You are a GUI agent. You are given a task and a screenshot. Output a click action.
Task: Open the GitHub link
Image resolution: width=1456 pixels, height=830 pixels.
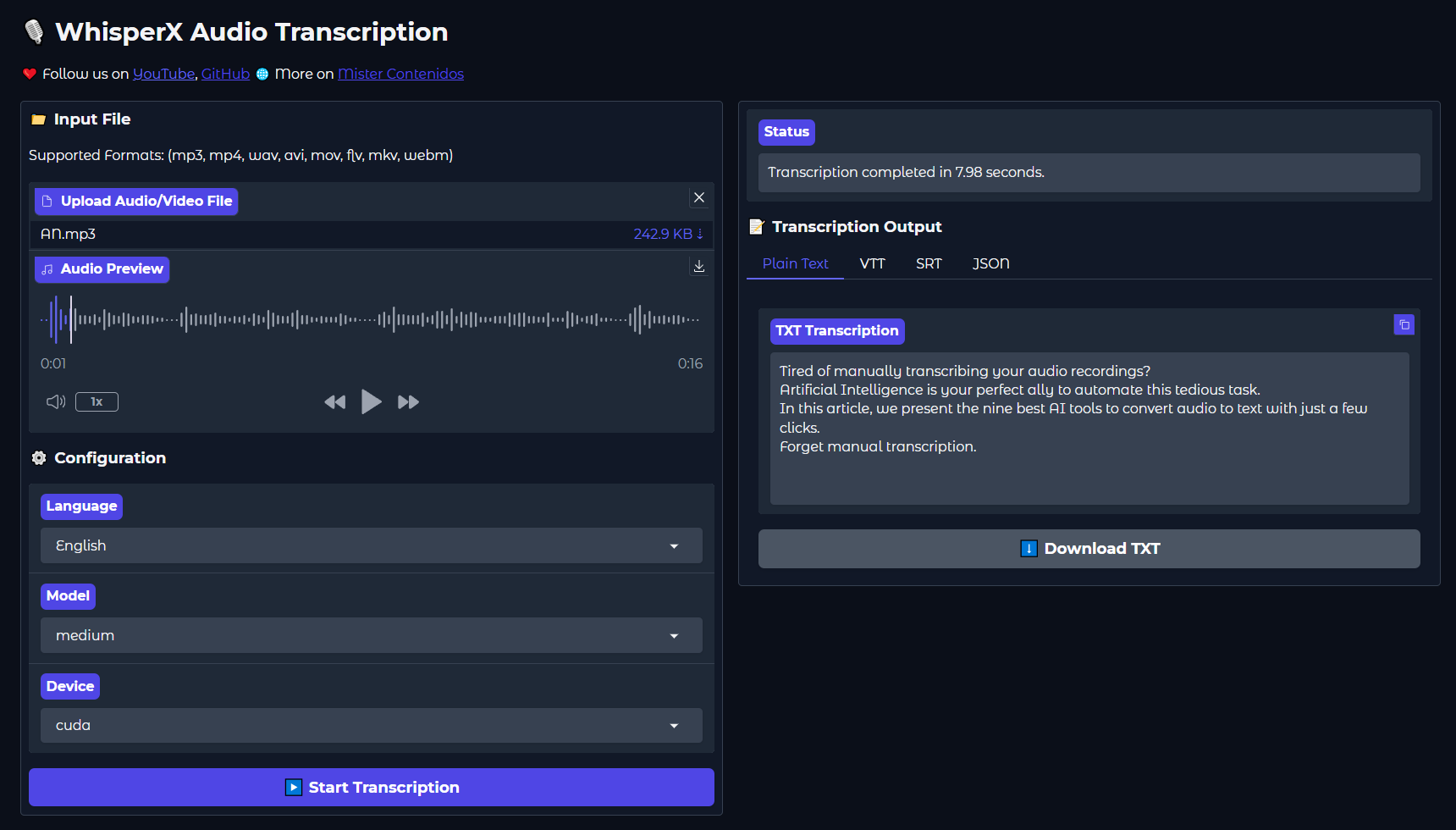(225, 74)
